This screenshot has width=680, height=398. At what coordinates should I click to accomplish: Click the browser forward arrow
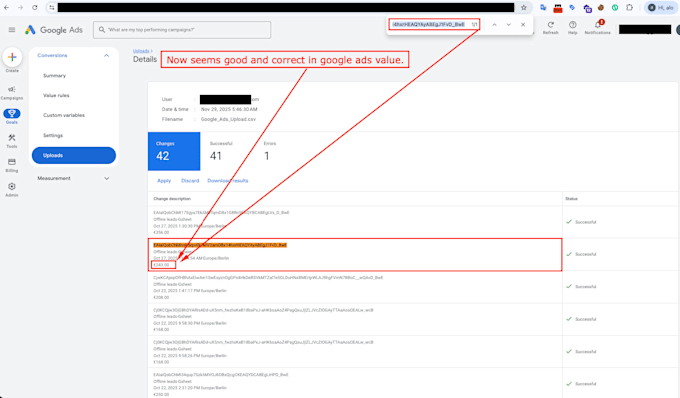pos(20,7)
